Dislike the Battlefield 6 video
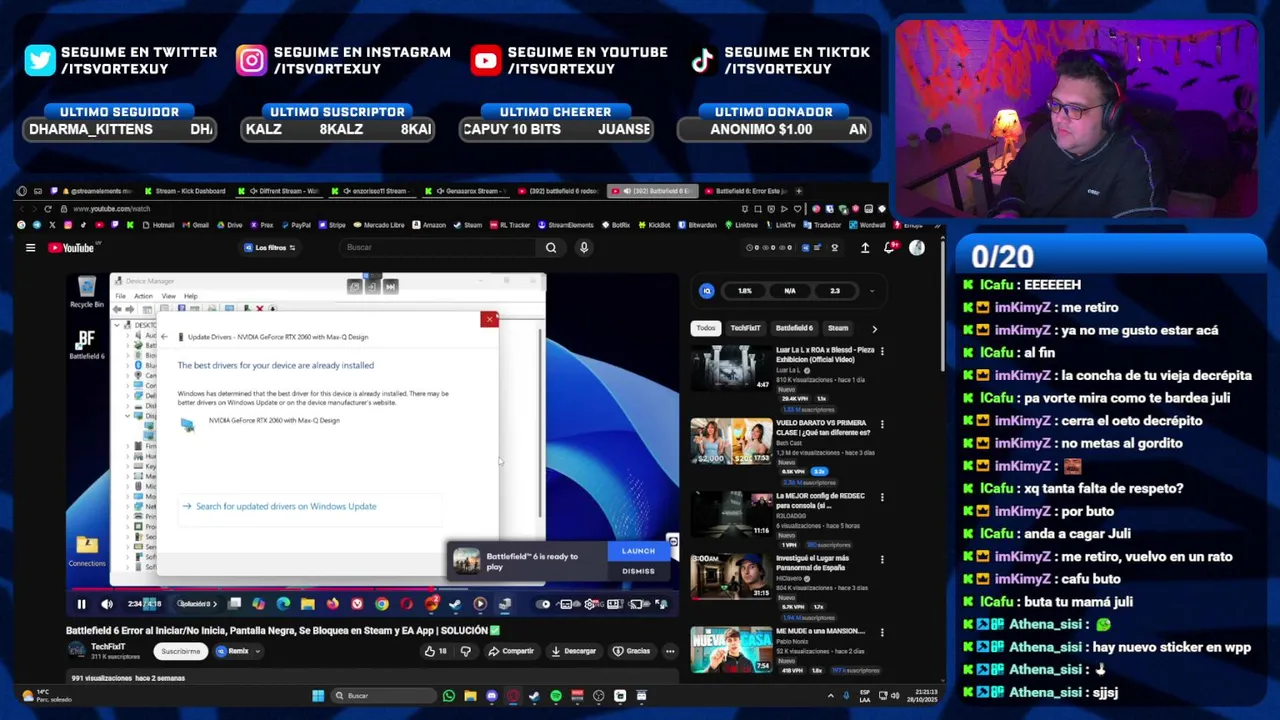The height and width of the screenshot is (720, 1280). pyautogui.click(x=465, y=651)
